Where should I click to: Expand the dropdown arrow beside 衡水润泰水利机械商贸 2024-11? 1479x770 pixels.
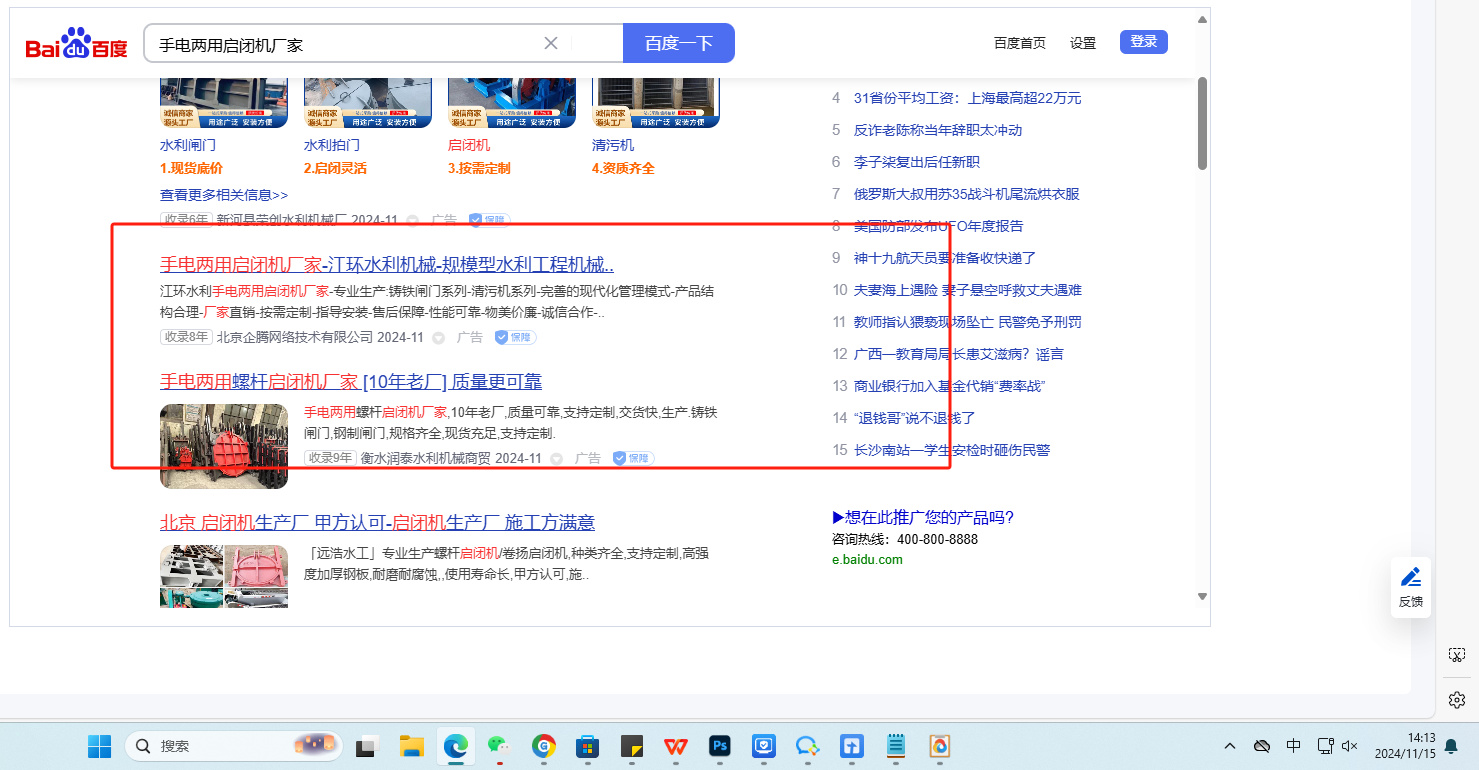pos(556,459)
